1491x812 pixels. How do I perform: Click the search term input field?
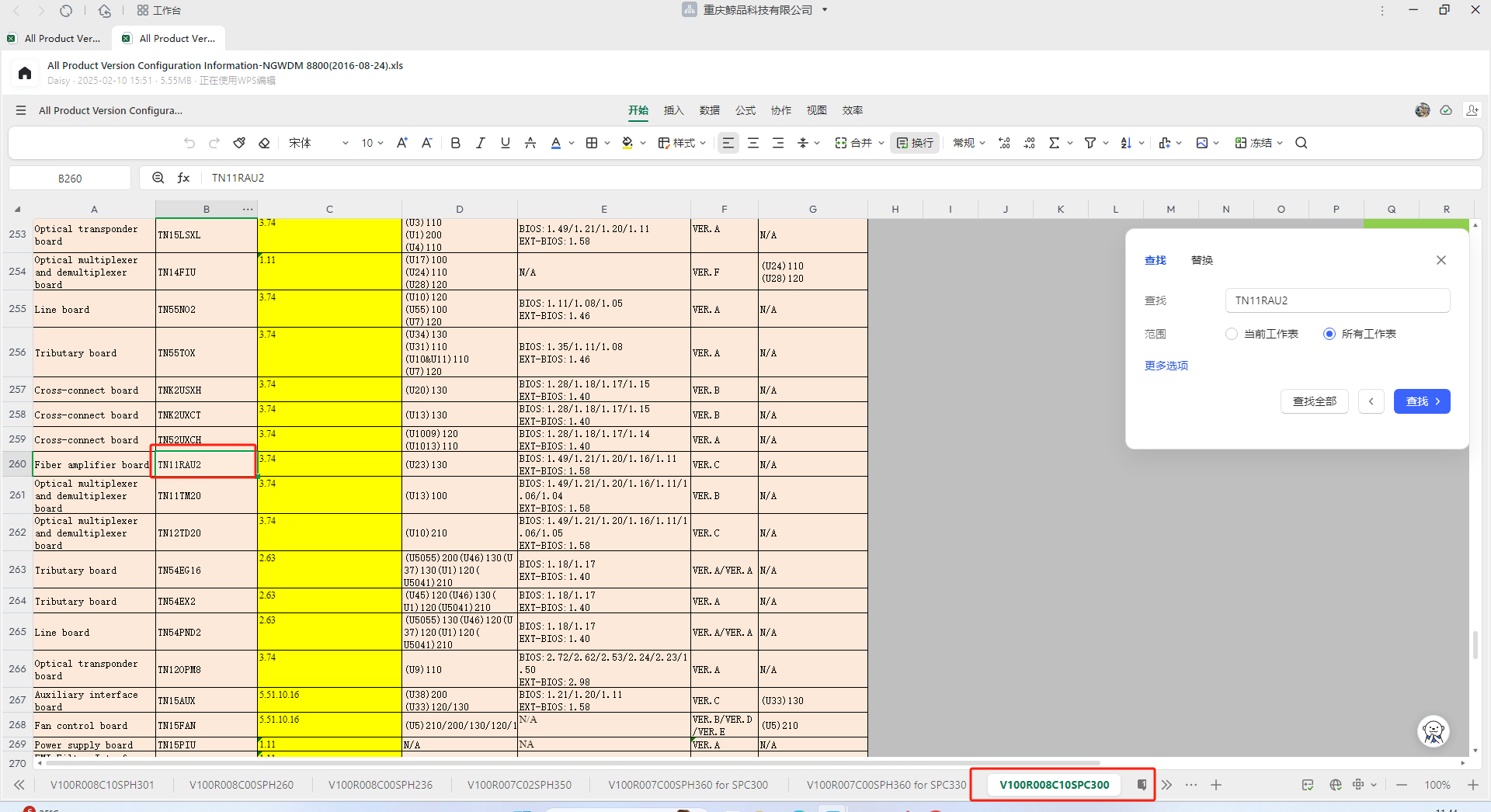[1336, 300]
